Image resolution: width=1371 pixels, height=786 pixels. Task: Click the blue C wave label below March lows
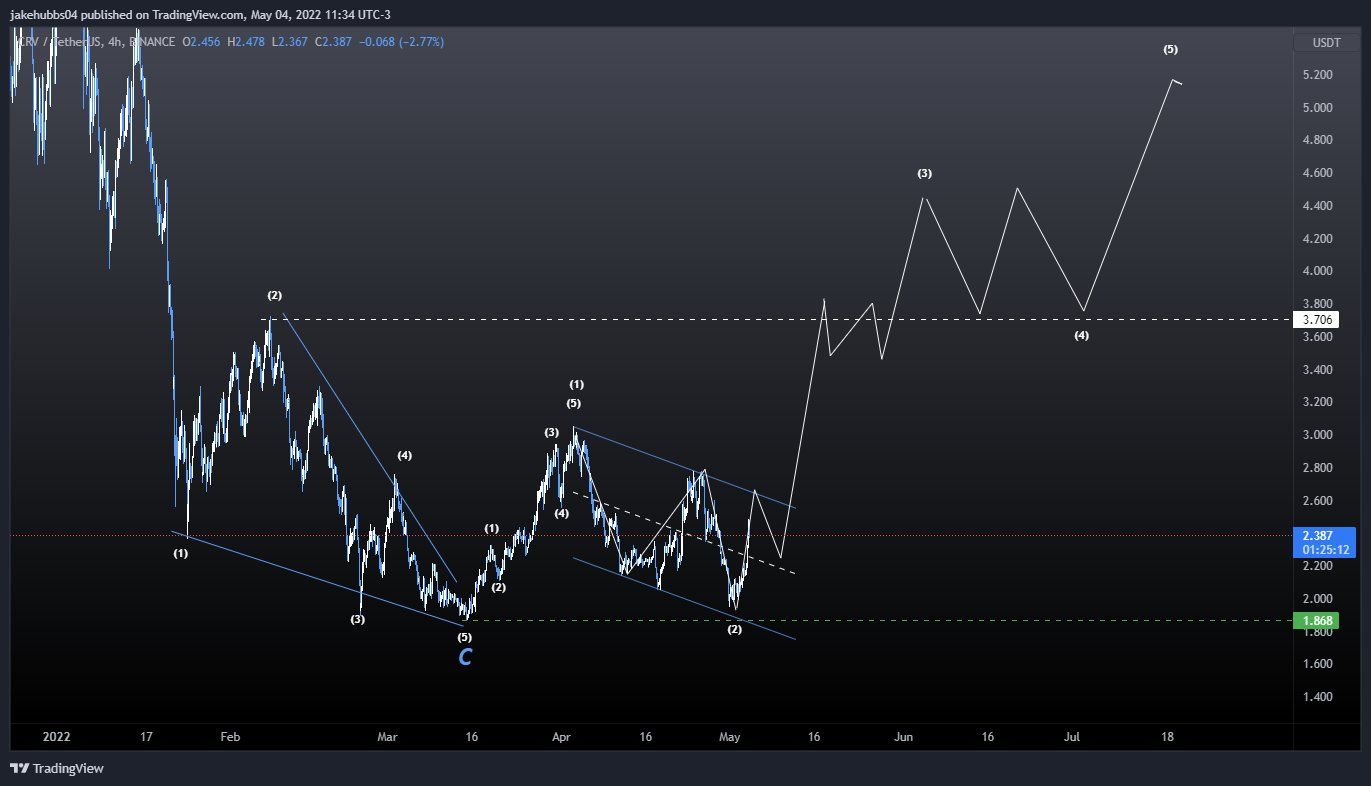pos(464,656)
